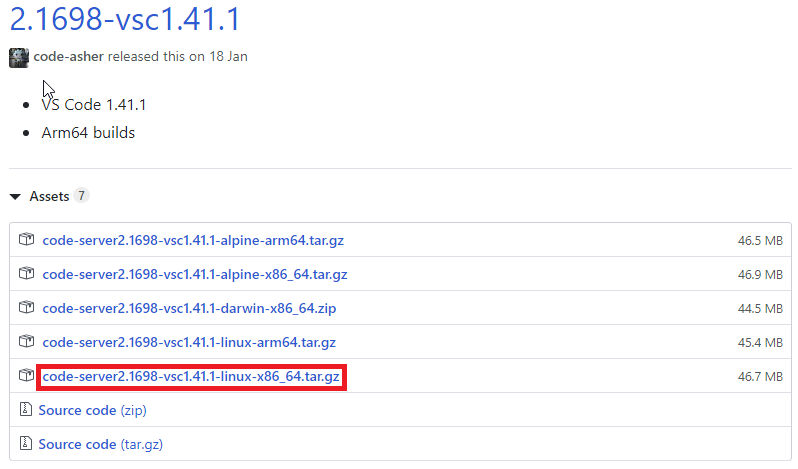This screenshot has height=469, width=798.
Task: Click package icon beside alpine-x86_64 asset
Action: pyautogui.click(x=26, y=273)
